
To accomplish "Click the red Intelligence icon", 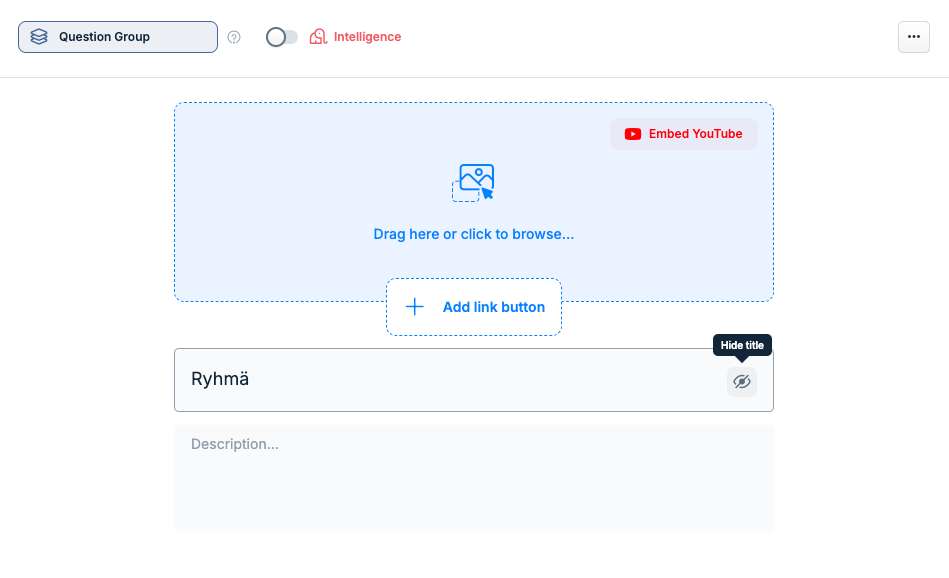I will 318,37.
